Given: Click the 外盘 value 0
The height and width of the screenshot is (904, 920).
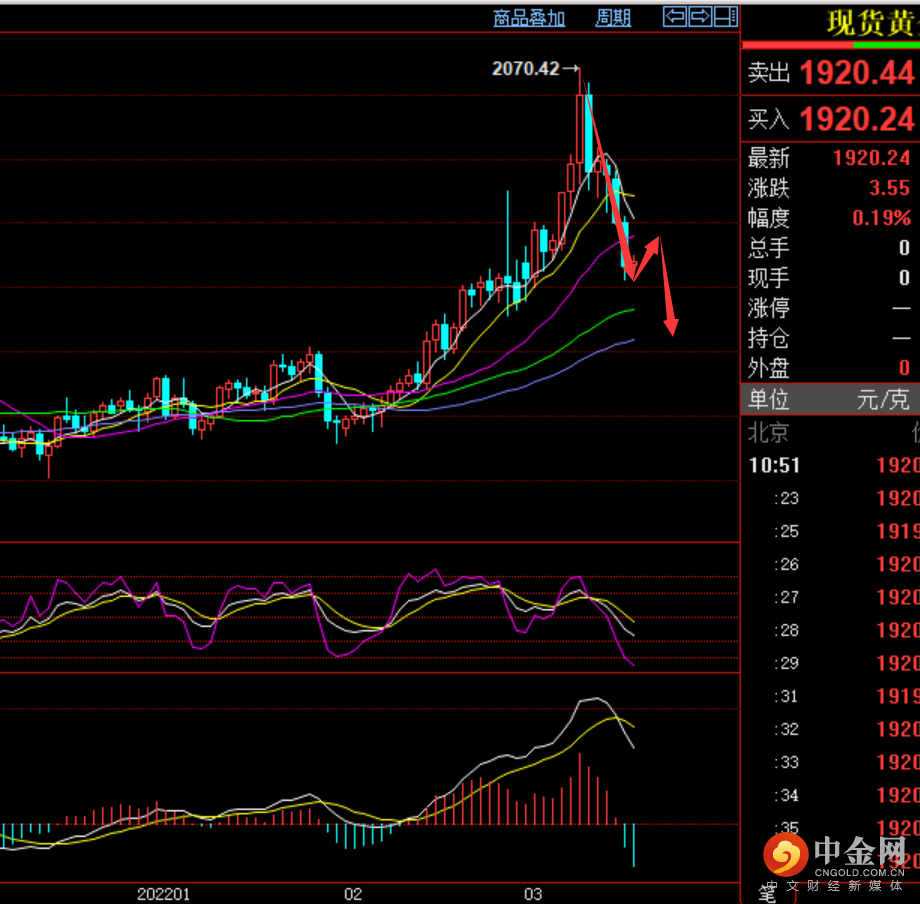Looking at the screenshot, I should (904, 368).
